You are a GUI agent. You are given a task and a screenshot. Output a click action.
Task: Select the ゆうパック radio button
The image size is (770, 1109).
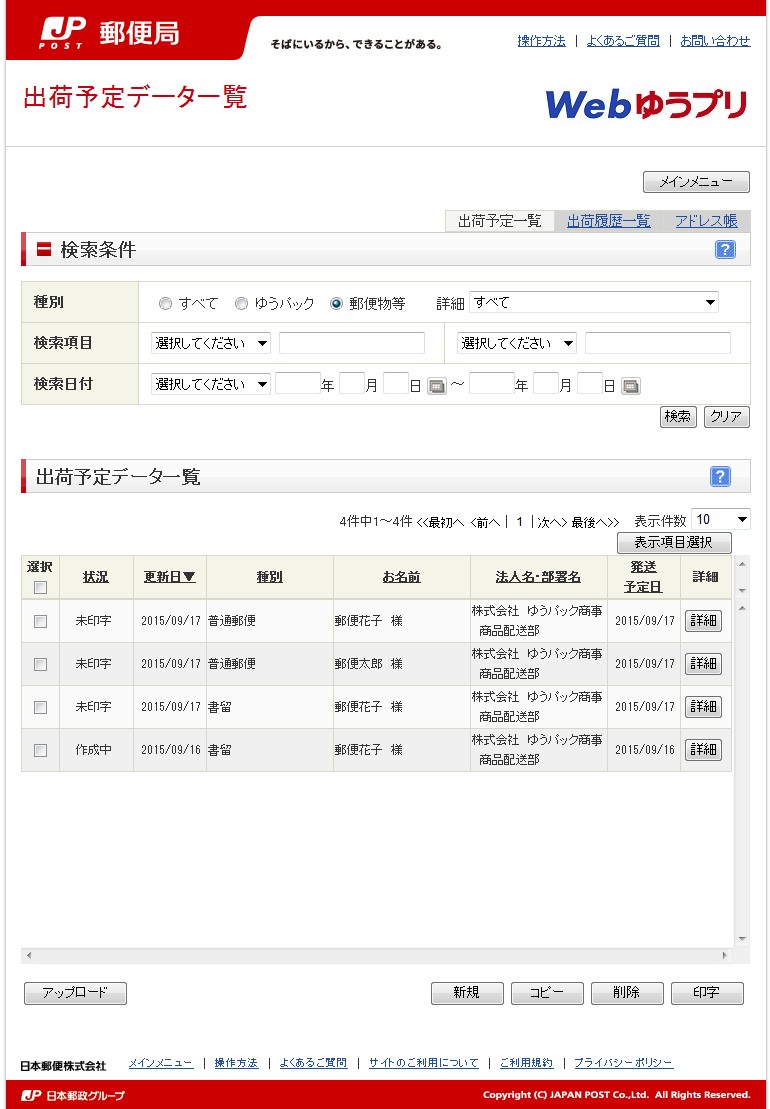pyautogui.click(x=242, y=304)
